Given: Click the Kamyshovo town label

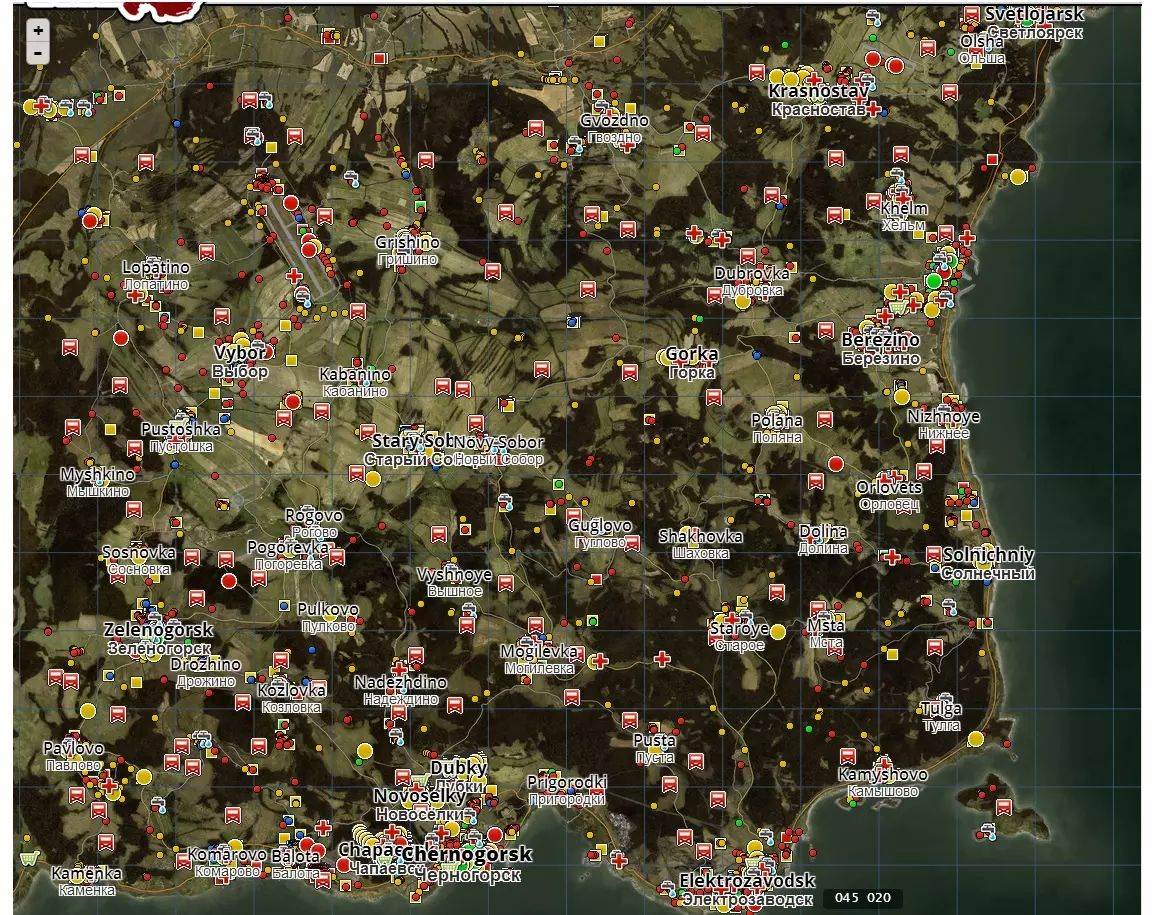Looking at the screenshot, I should 883,775.
